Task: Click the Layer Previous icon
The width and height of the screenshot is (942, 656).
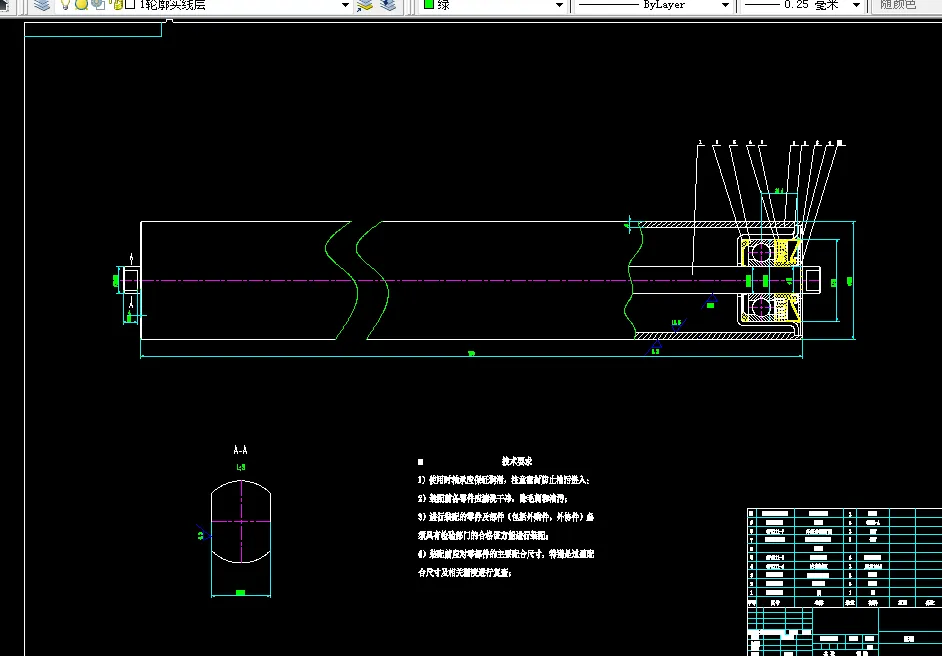Action: click(388, 5)
